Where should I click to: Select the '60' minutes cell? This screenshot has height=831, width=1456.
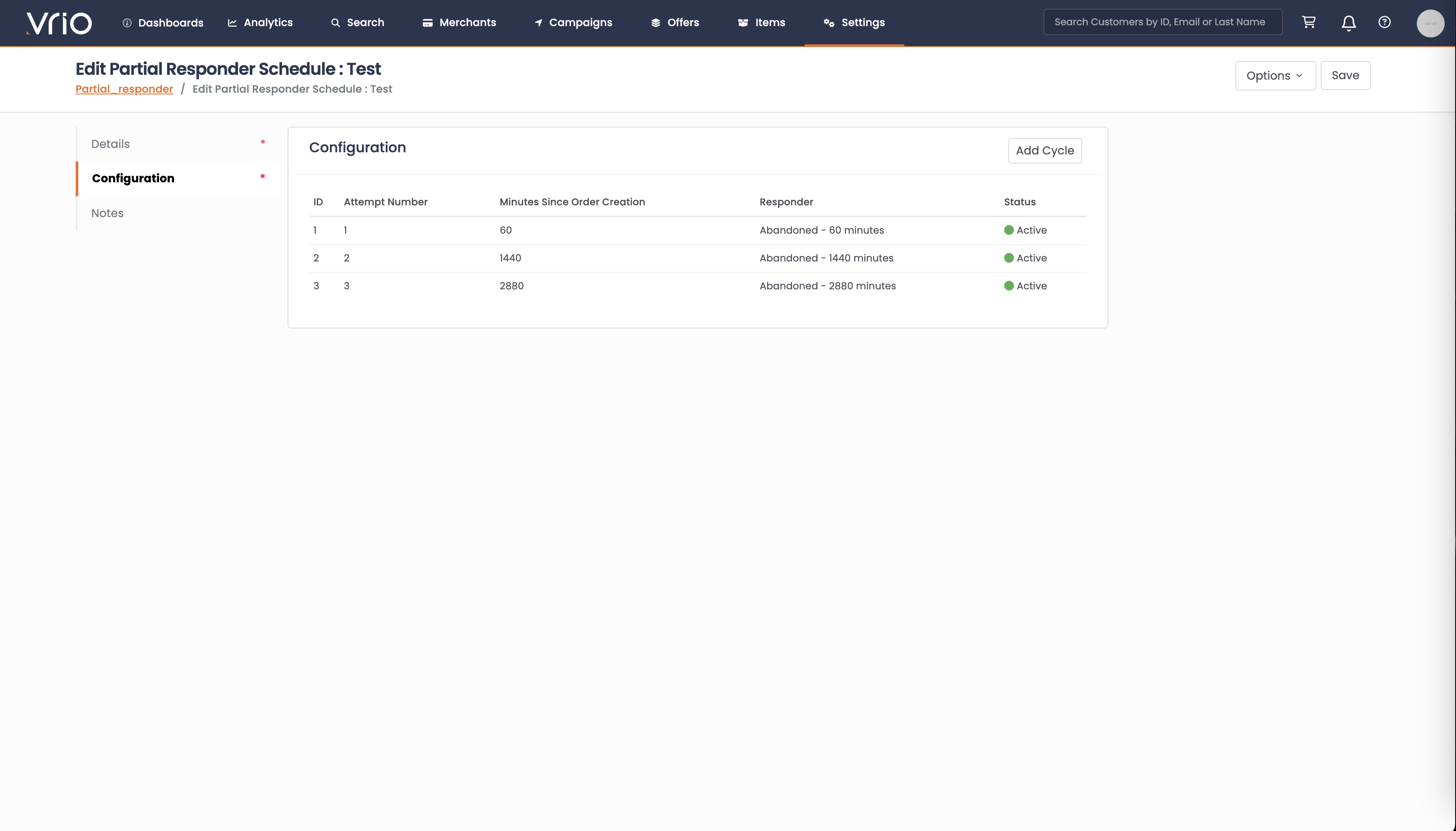click(x=506, y=231)
